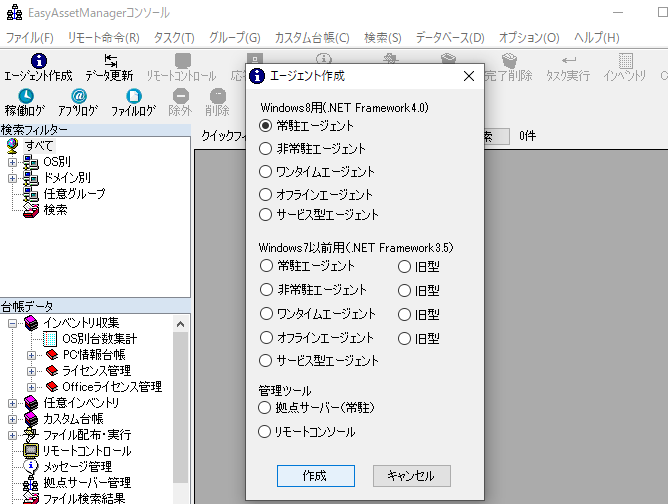
Task: Select インベントリ収集 book icon
Action: (31, 323)
